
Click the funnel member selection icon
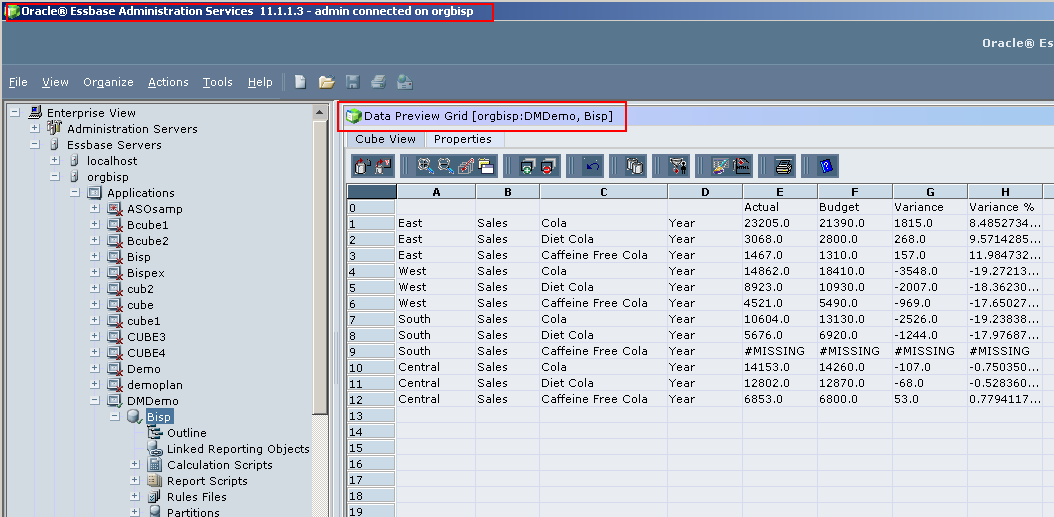(x=678, y=166)
